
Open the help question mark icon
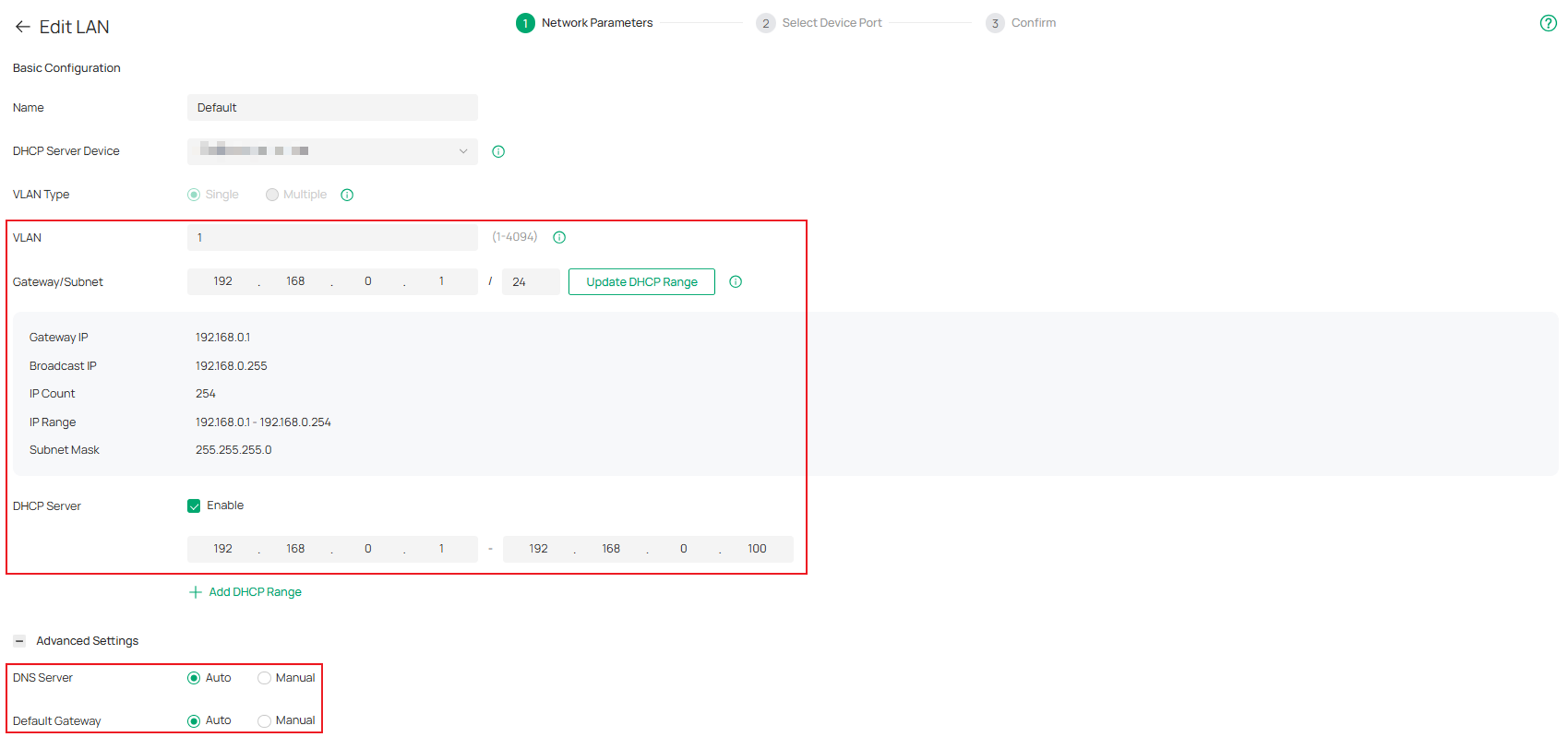click(x=1548, y=23)
